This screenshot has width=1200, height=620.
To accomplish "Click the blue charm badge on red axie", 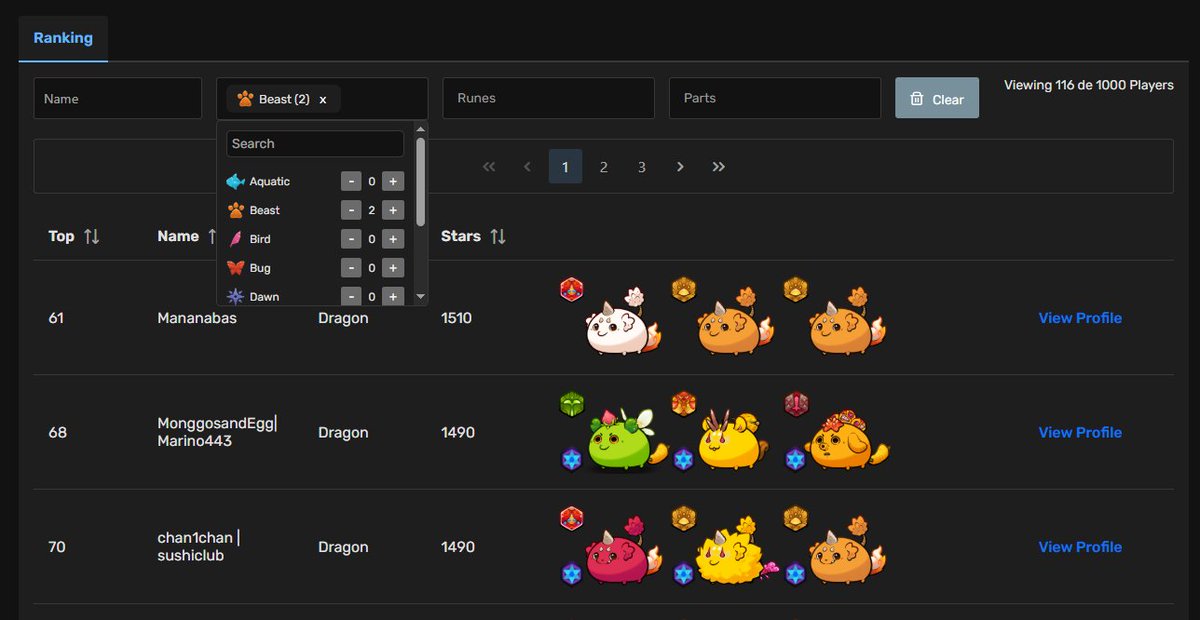I will coord(571,574).
